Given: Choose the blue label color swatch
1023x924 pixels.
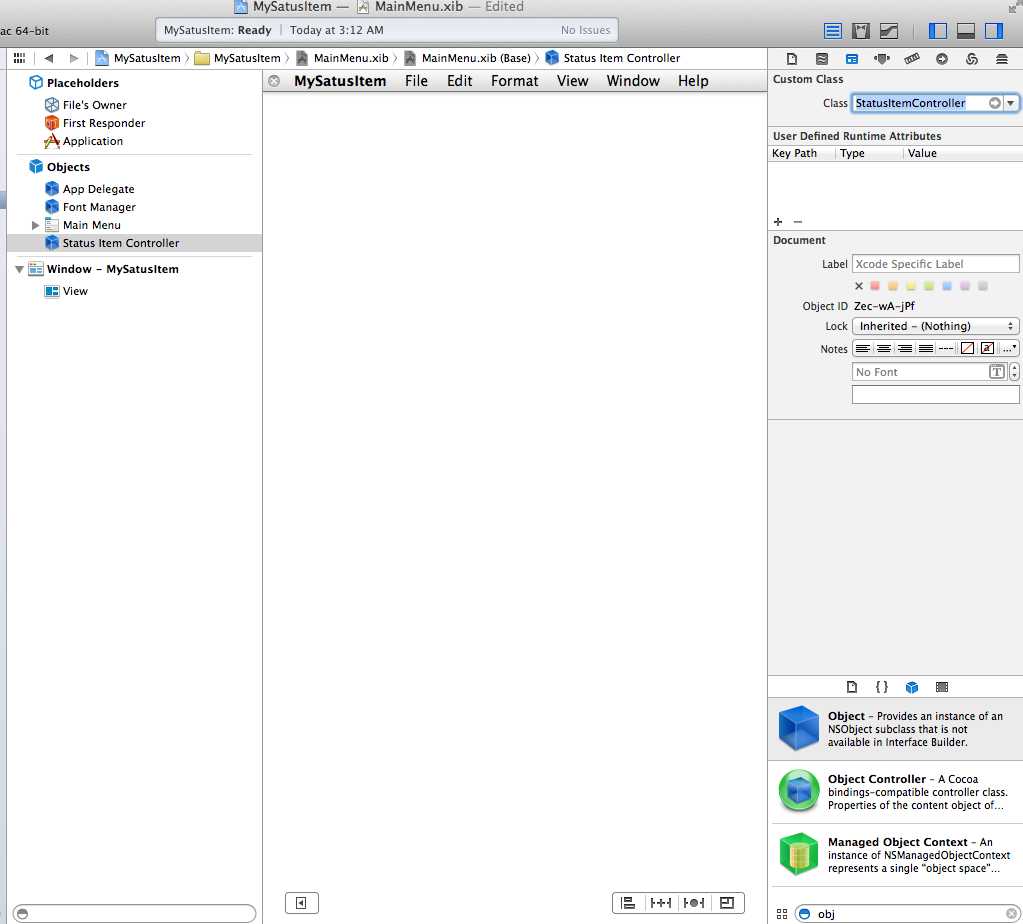Looking at the screenshot, I should (x=947, y=286).
